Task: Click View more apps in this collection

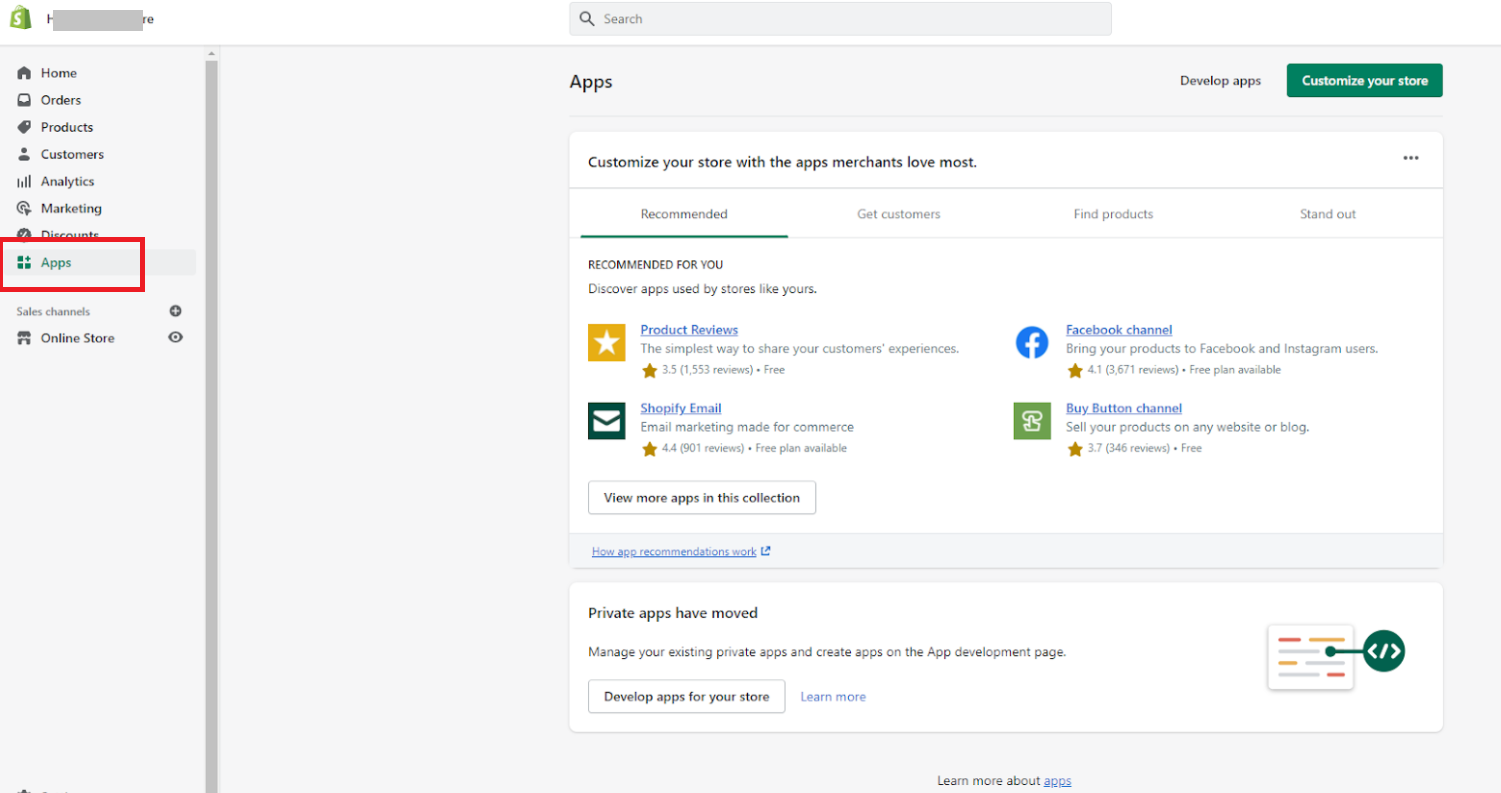Action: (x=702, y=498)
